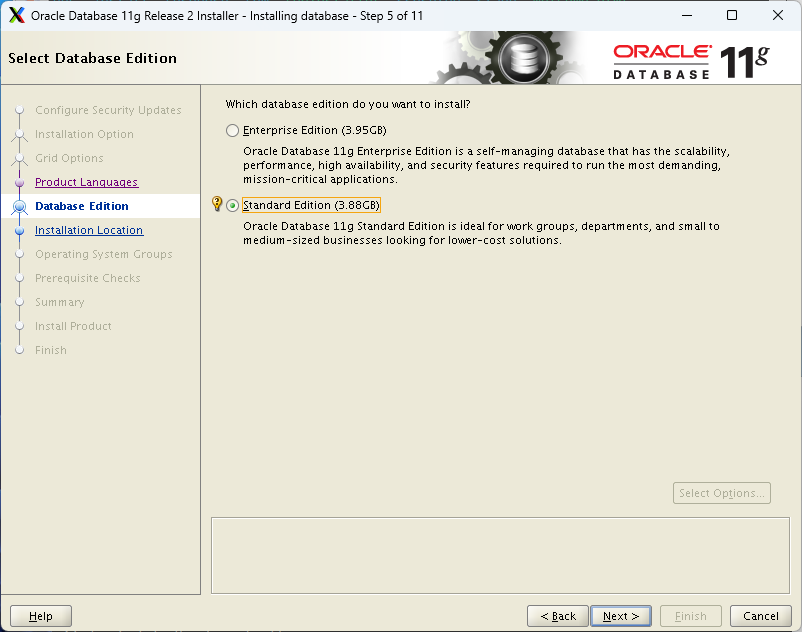
Task: Open the Help button
Action: [x=41, y=616]
